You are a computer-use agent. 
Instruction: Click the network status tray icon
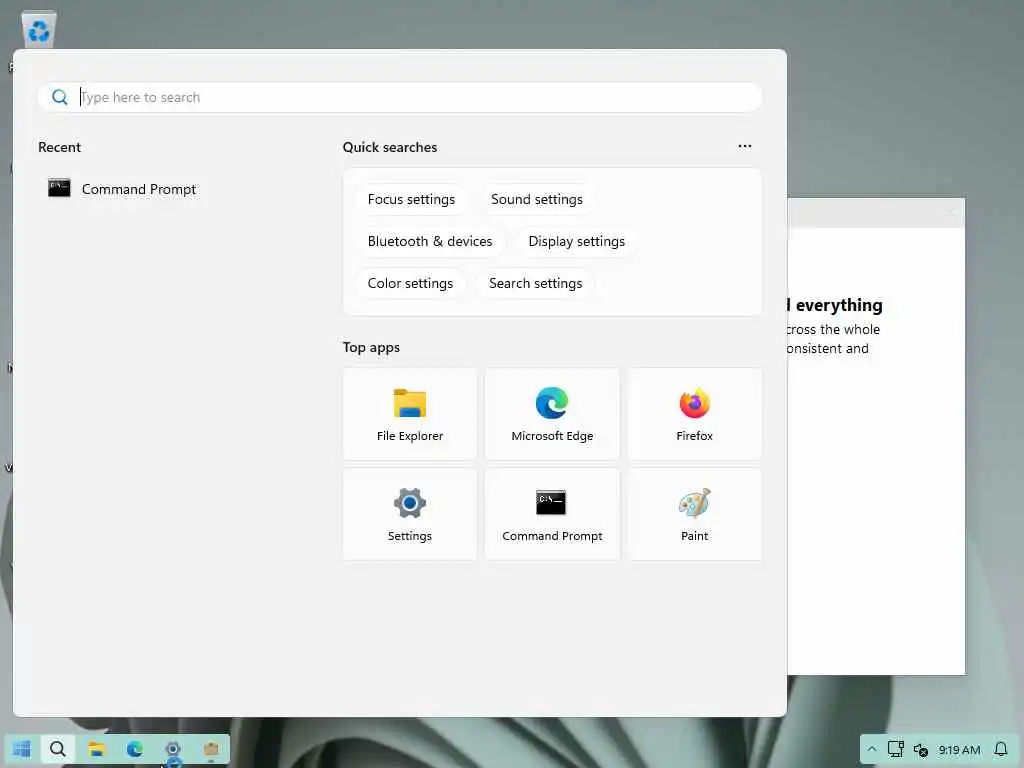point(895,749)
